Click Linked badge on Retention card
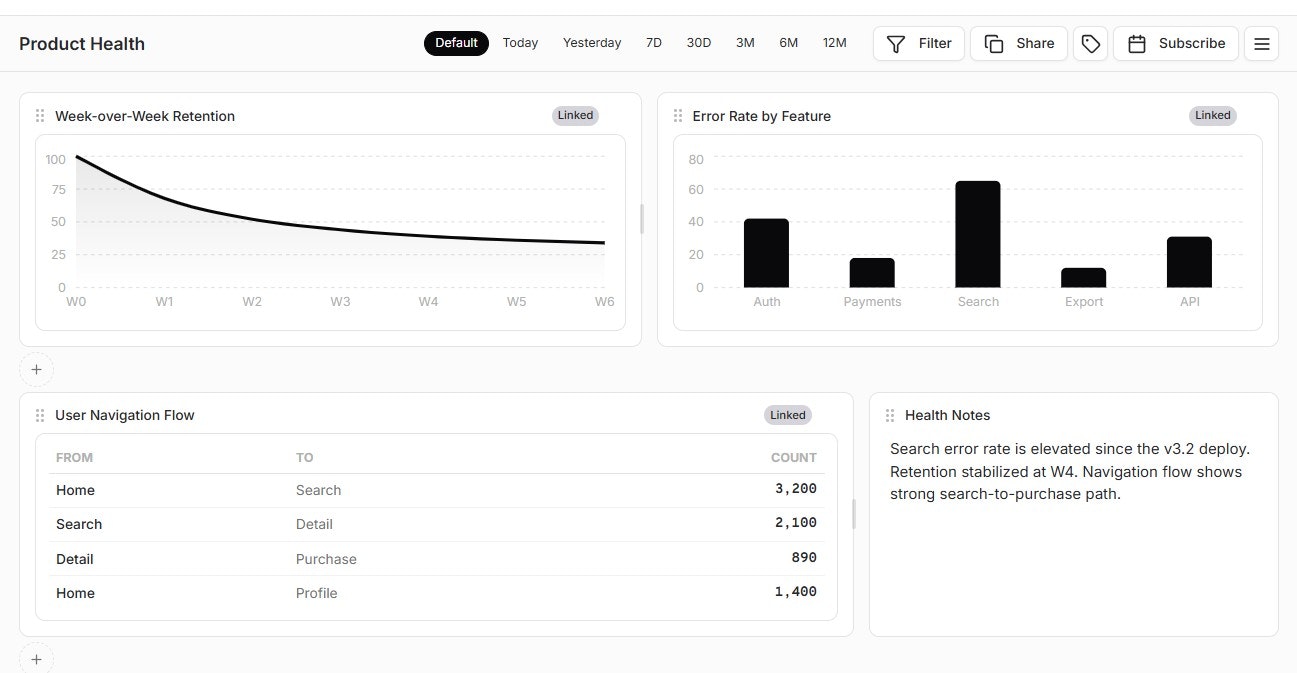Image resolution: width=1297 pixels, height=673 pixels. click(575, 115)
